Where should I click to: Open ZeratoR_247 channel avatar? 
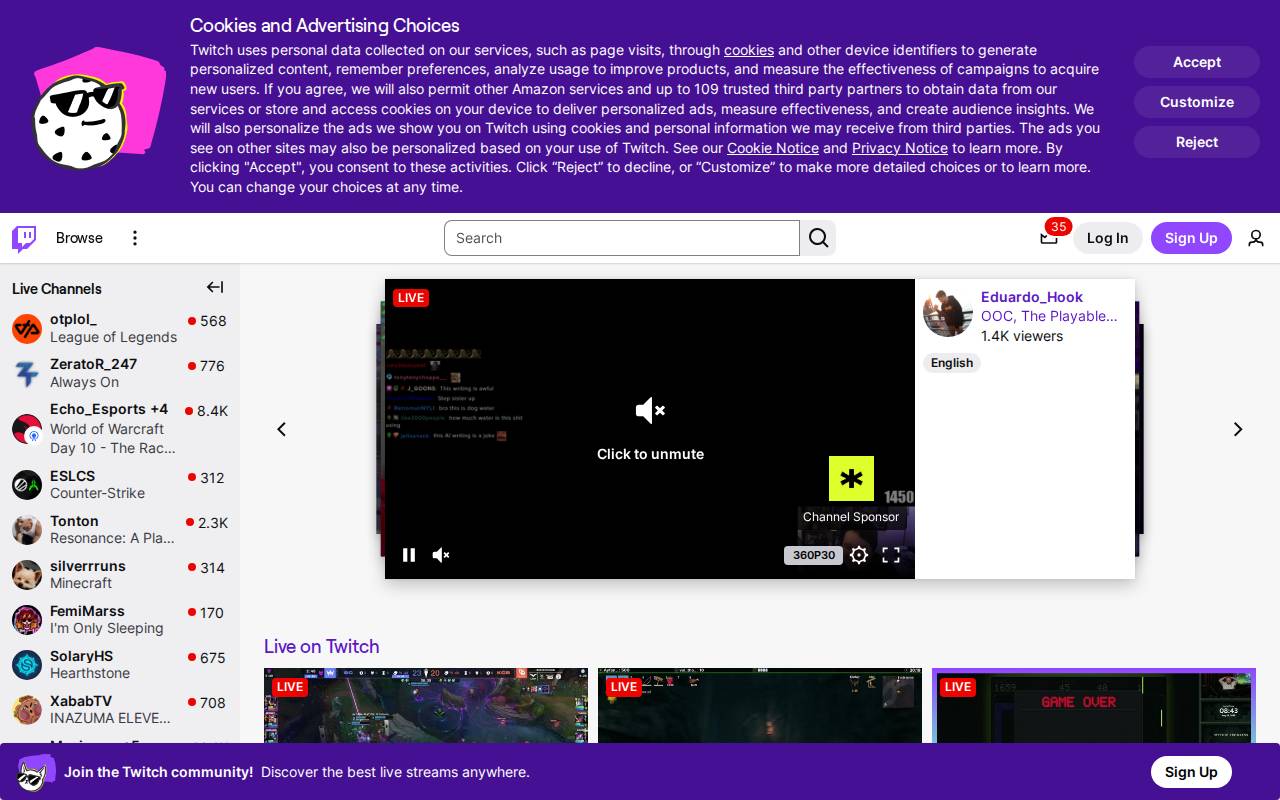[27, 374]
